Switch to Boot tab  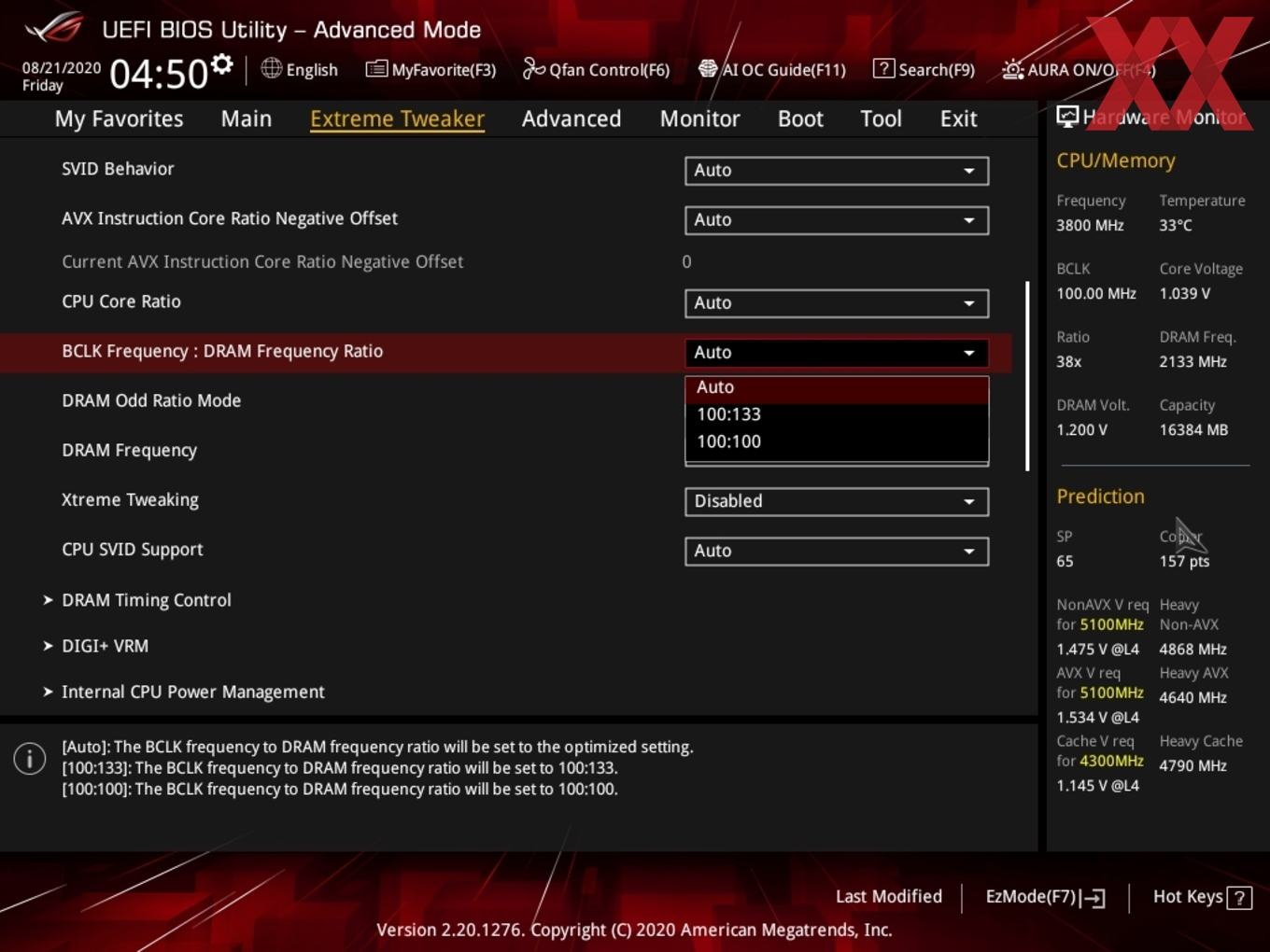click(x=800, y=119)
